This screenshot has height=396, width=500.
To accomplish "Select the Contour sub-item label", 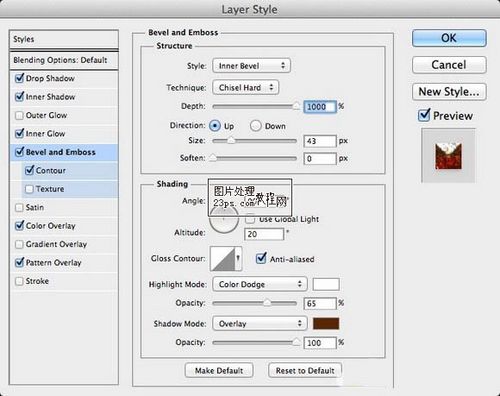I will pyautogui.click(x=51, y=170).
